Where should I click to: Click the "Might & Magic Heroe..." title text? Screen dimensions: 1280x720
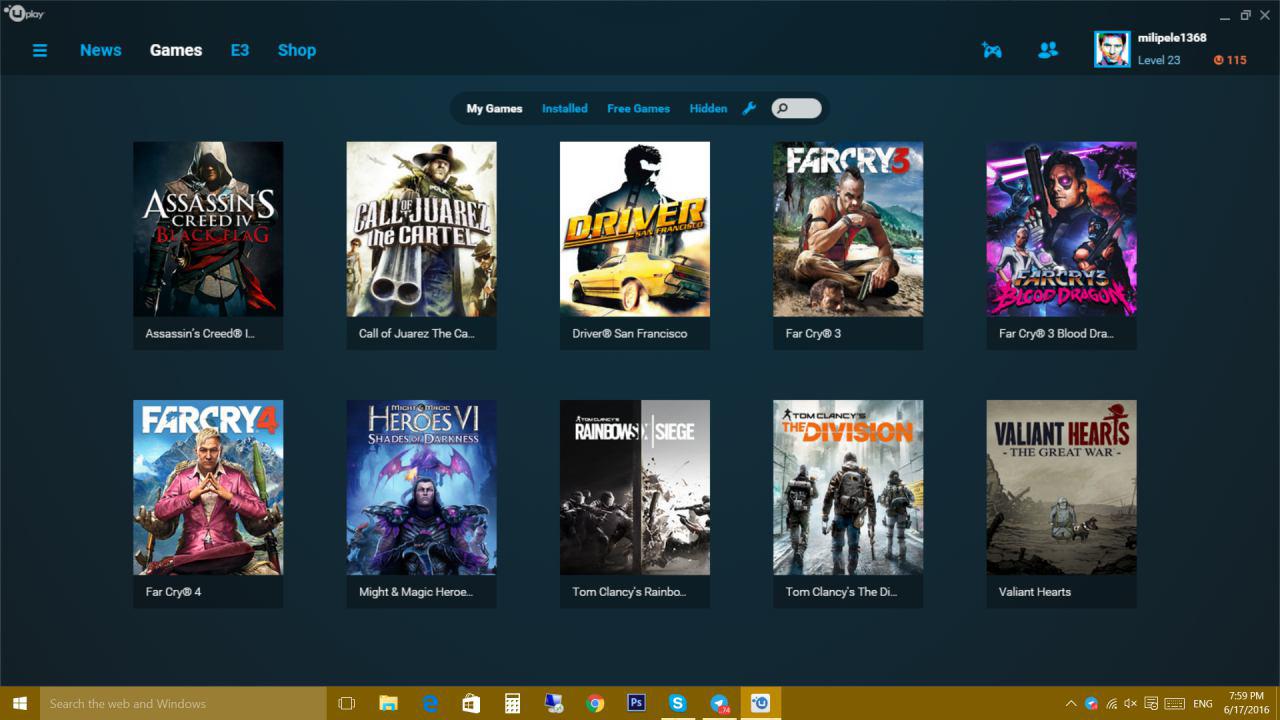click(x=416, y=592)
